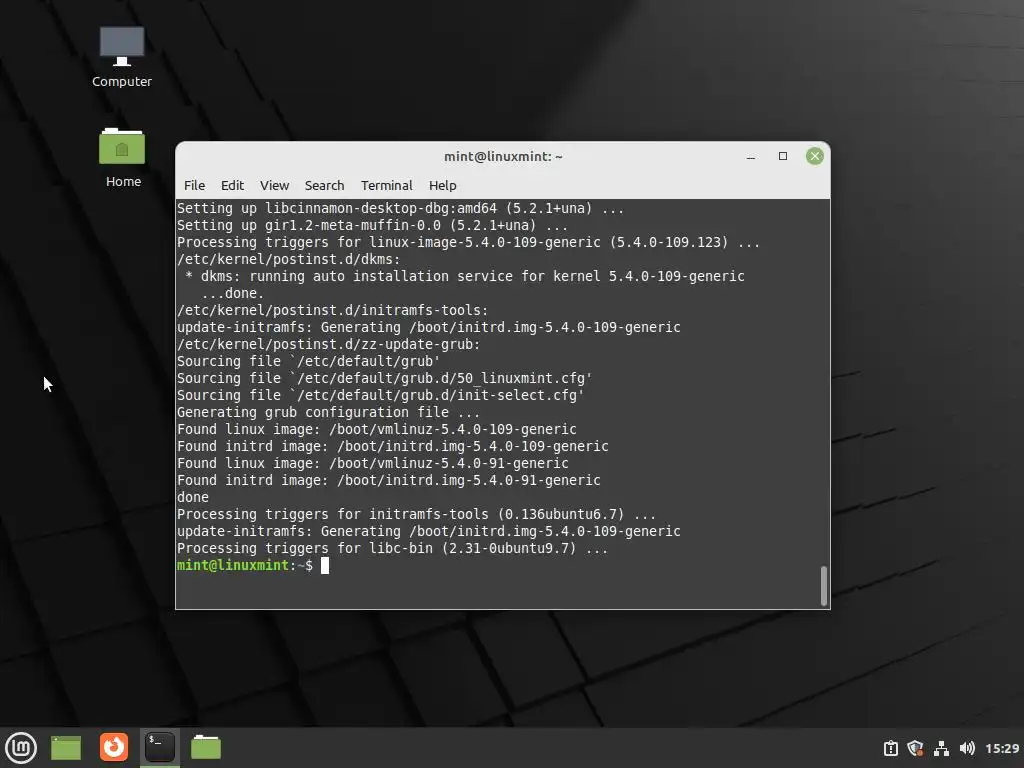Click the 'Found linux image: /boot/vmlinuz-5.4.0-109-generic' line

tap(377, 430)
